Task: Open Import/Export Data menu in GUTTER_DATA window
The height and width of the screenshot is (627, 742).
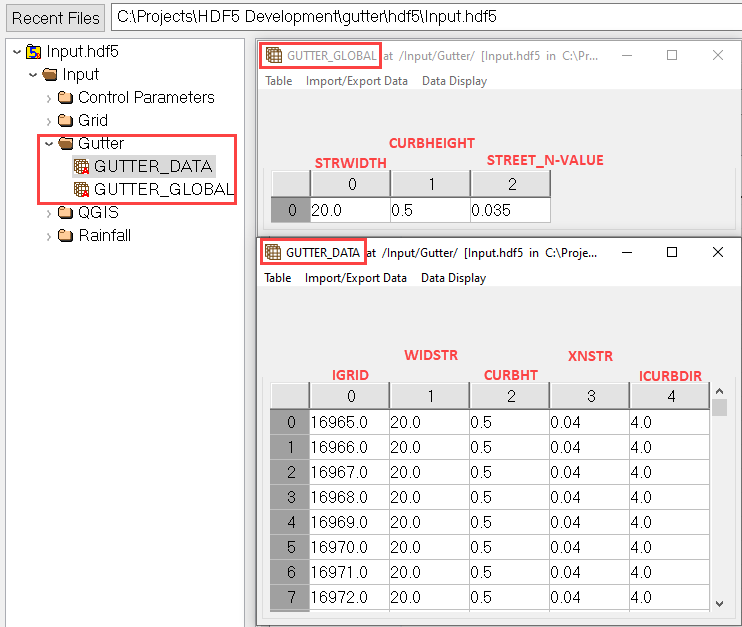Action: click(x=355, y=278)
